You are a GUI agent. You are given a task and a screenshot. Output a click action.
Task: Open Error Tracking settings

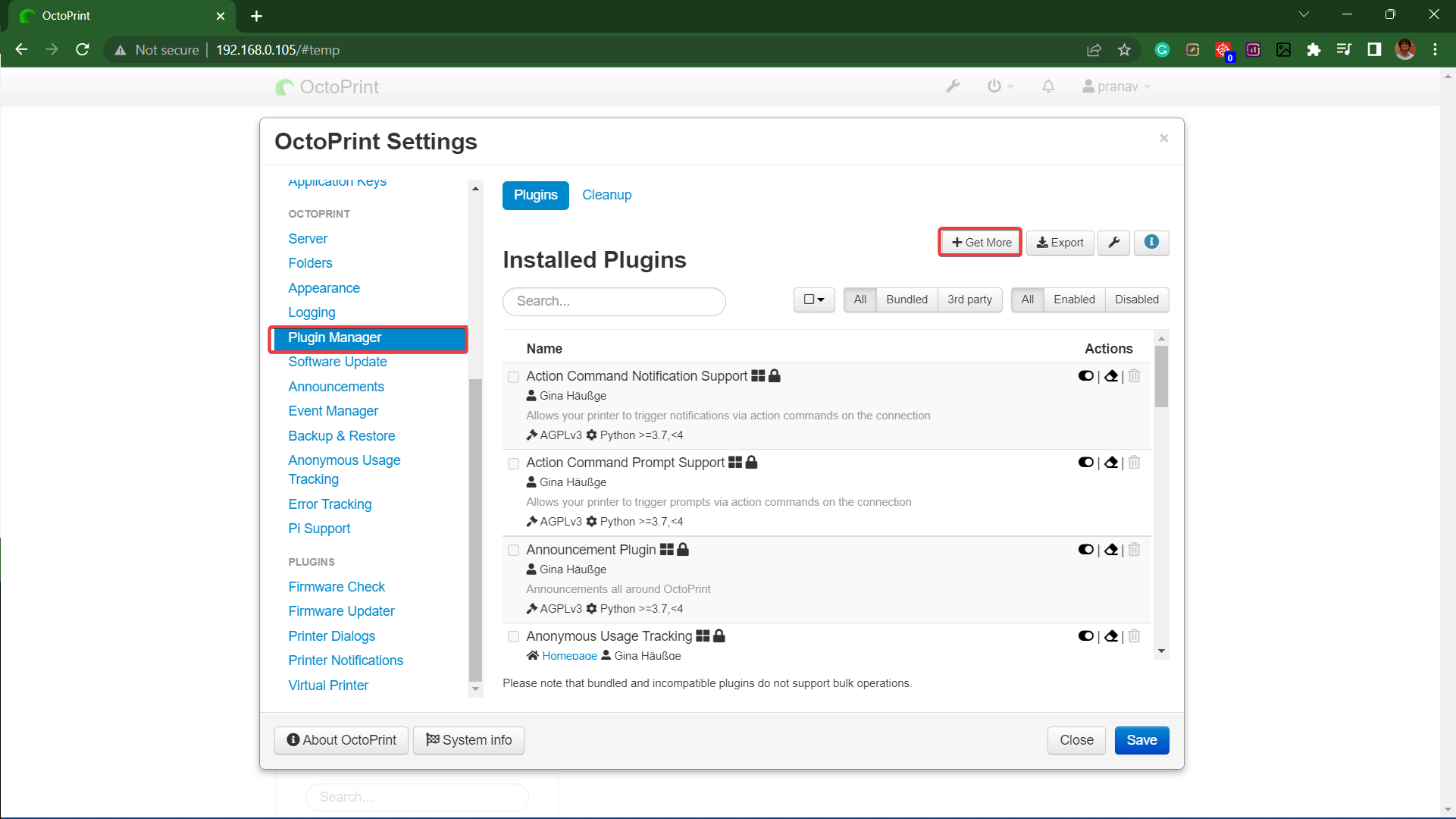(330, 504)
